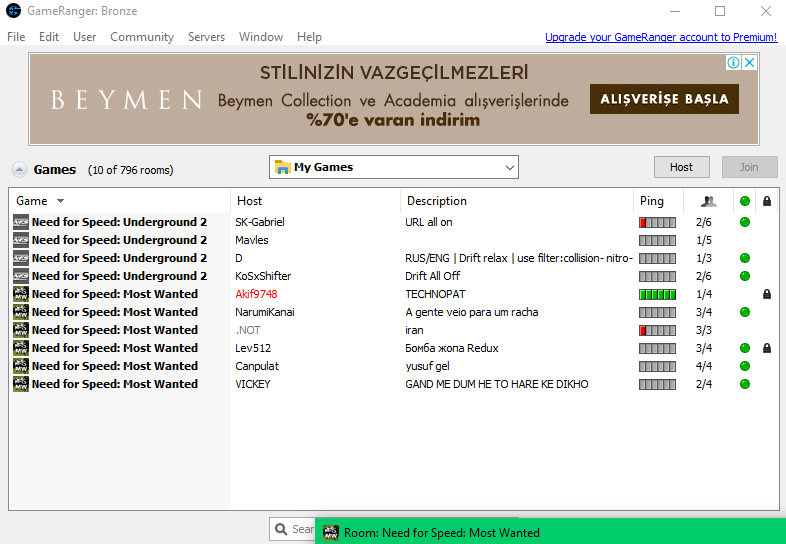Close the Beymen advertisement banner
Screen dimensions: 786x544
tap(749, 63)
